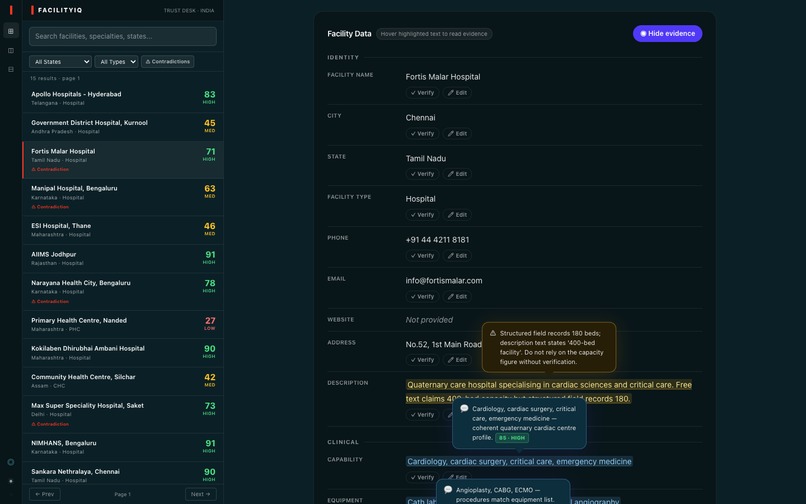The image size is (806, 504).
Task: Open the All Types dropdown
Action: (116, 62)
